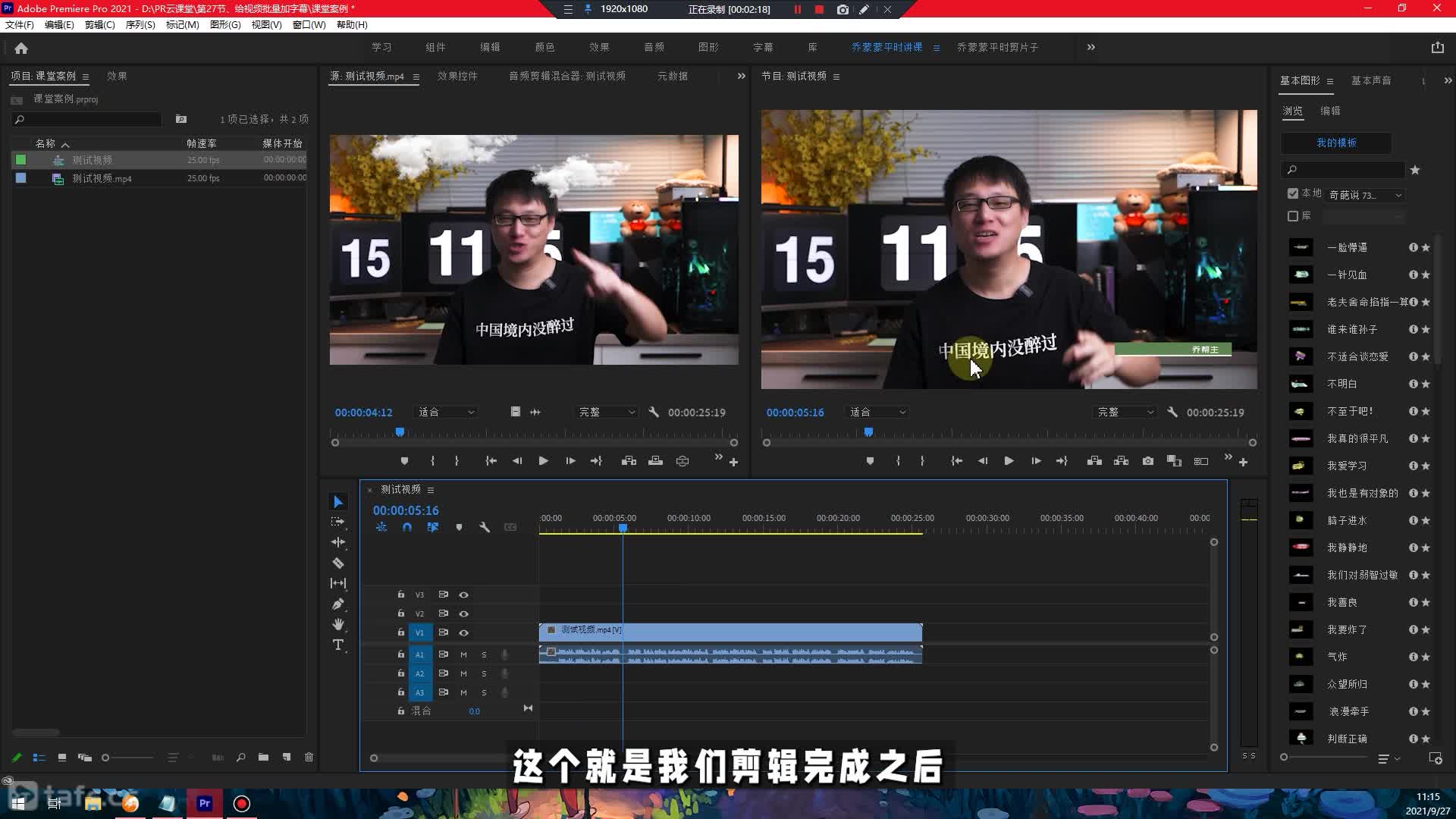1456x819 pixels.
Task: Check the 本地 local templates checkbox
Action: pyautogui.click(x=1293, y=193)
